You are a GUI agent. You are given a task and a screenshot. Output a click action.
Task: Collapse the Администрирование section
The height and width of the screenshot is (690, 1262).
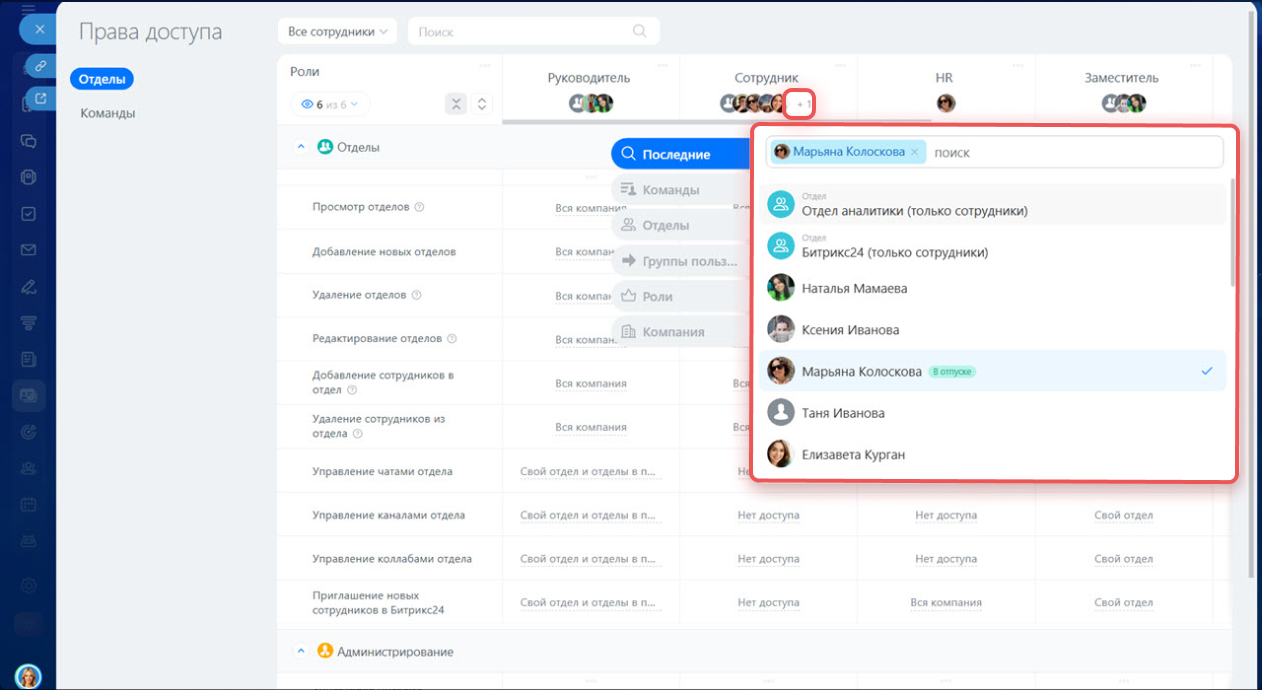[300, 651]
